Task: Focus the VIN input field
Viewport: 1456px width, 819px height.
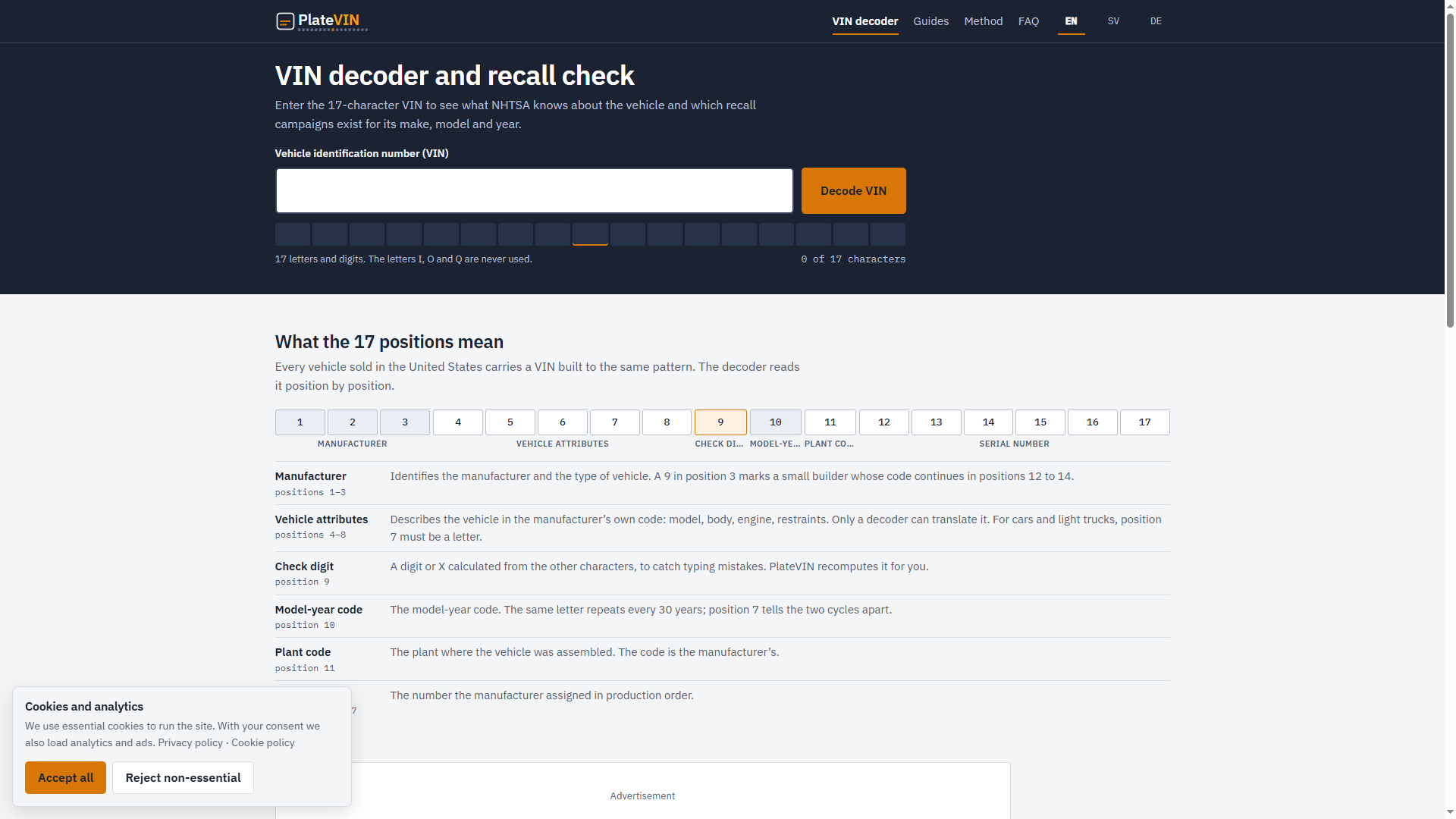Action: point(534,190)
